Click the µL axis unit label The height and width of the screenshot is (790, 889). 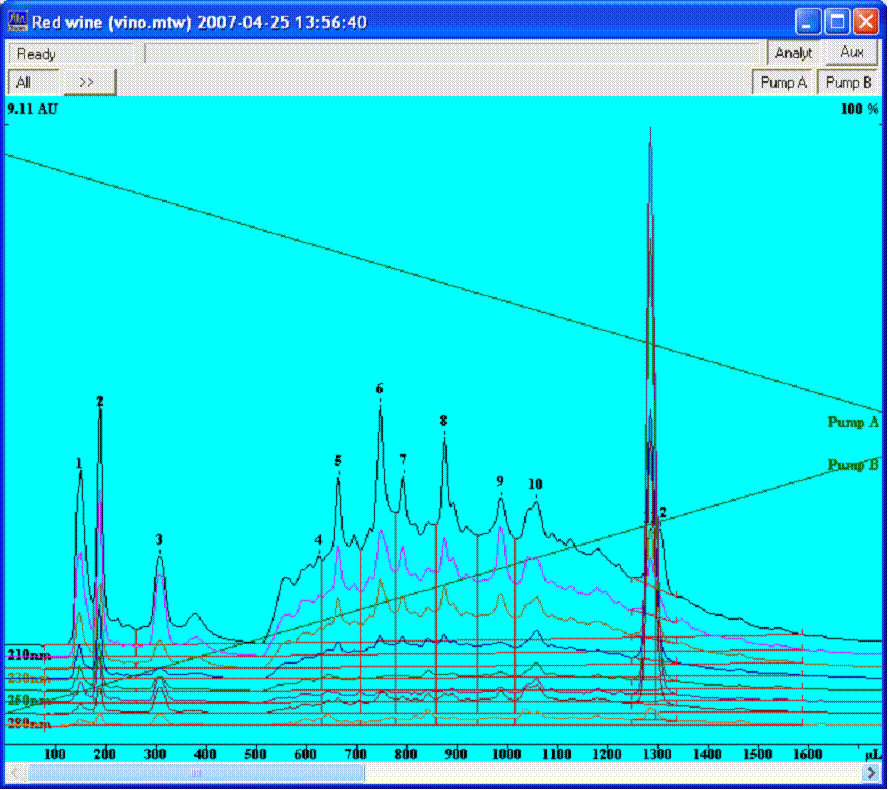click(x=872, y=754)
